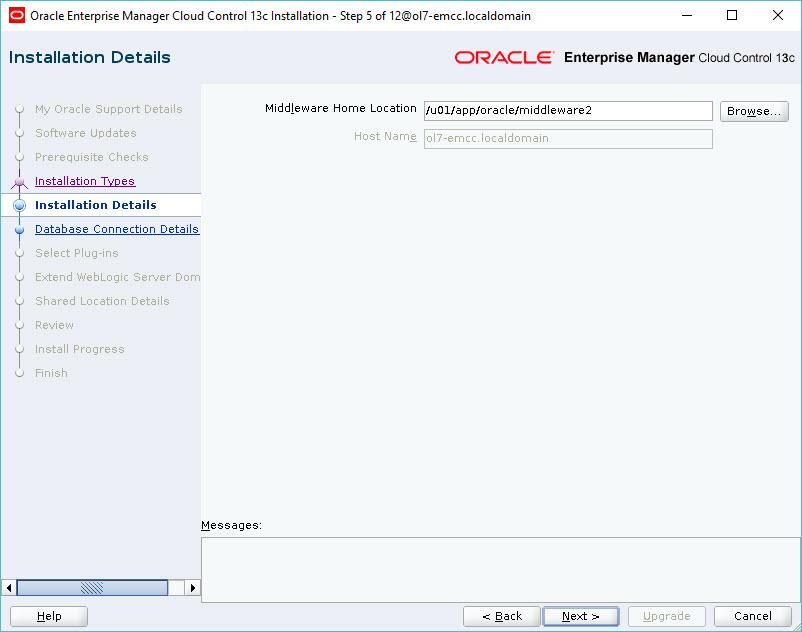The image size is (802, 632).
Task: Click the My Oracle Support Details step
Action: click(108, 109)
